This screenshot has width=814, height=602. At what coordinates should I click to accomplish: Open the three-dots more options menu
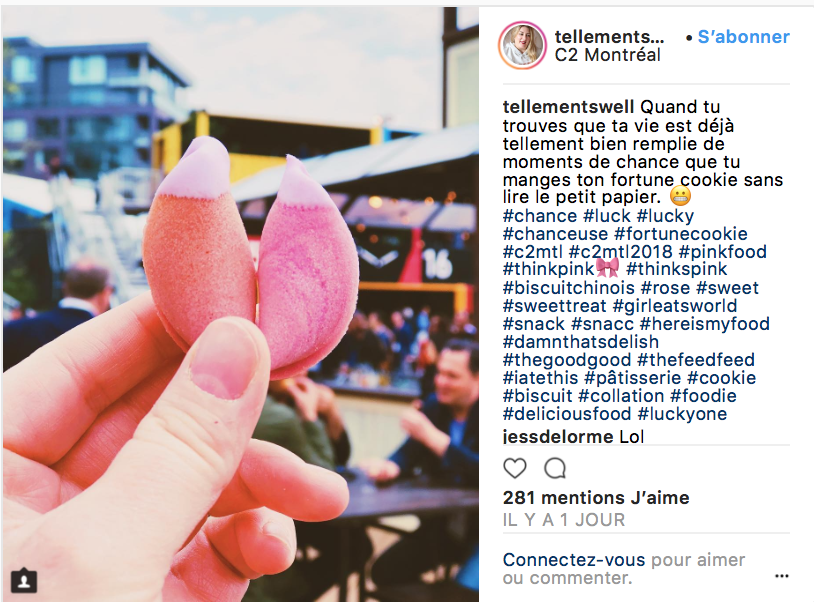coord(781,576)
